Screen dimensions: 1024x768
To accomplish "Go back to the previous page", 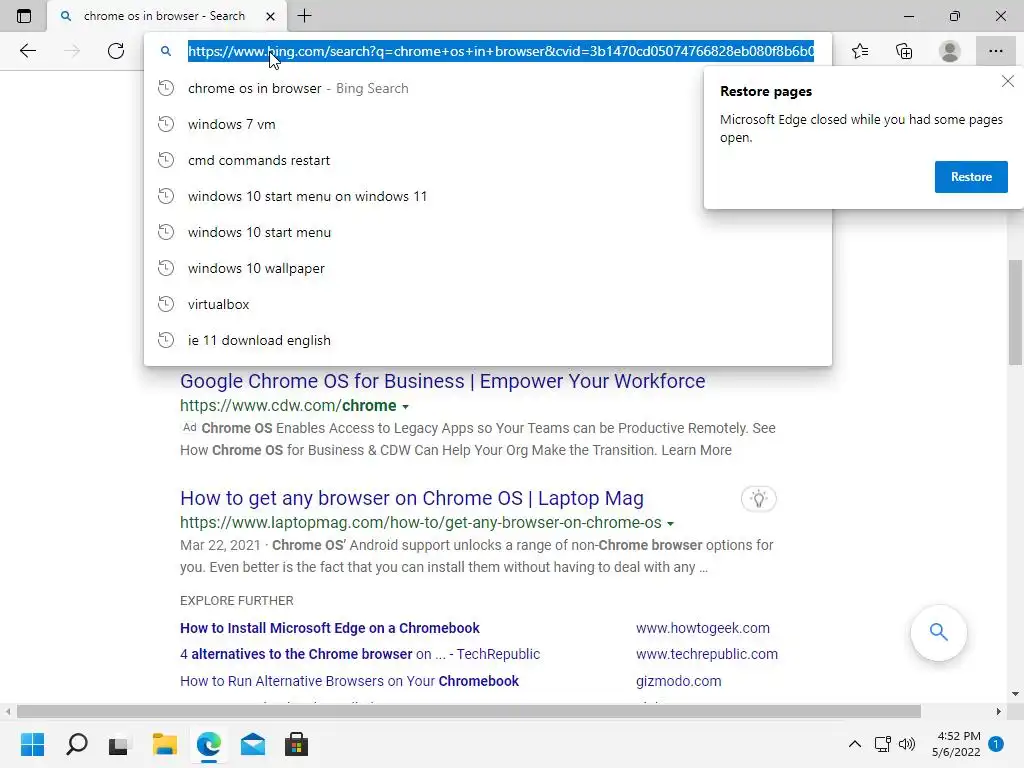I will pyautogui.click(x=27, y=51).
